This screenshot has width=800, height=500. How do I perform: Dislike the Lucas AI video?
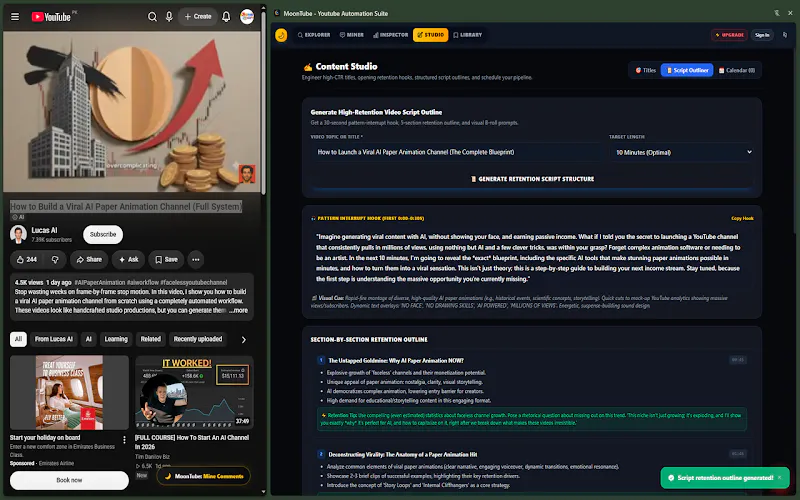[55, 259]
